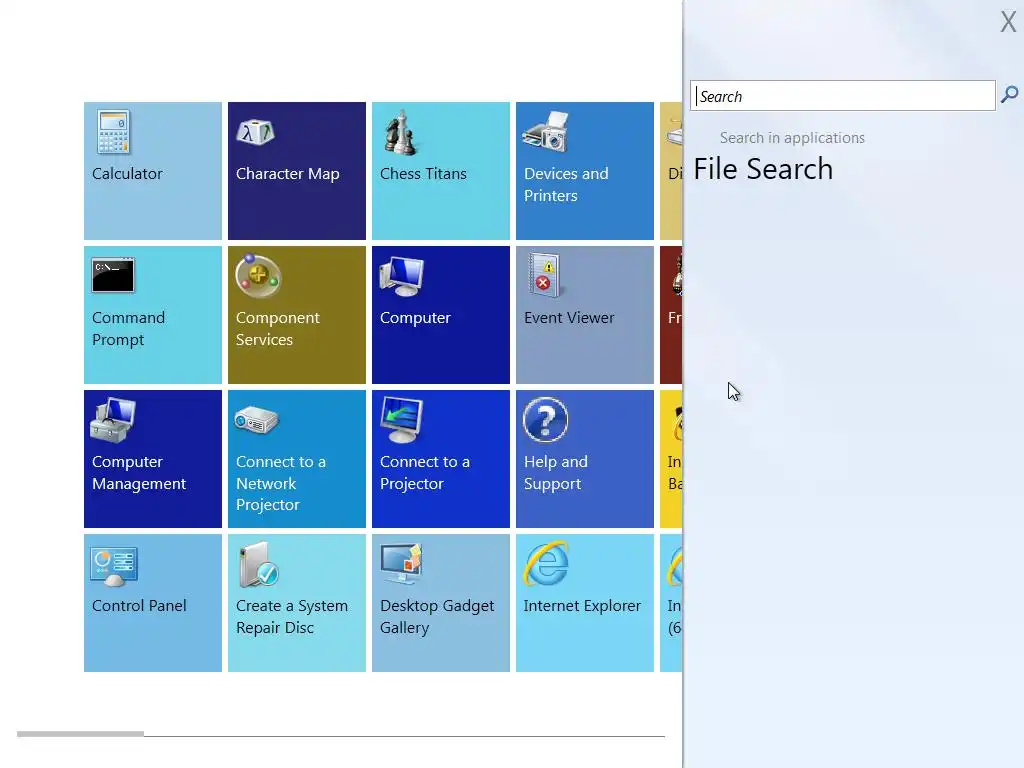Click the Connect to a Network Projector icon
The image size is (1024, 768).
tap(257, 421)
